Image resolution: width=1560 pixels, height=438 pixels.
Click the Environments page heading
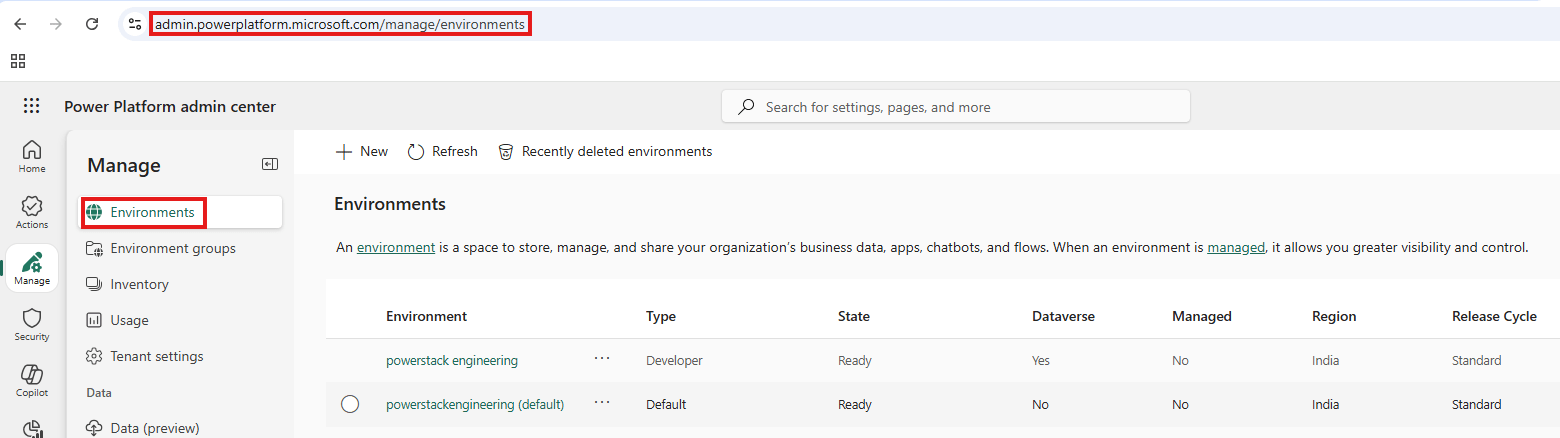[x=390, y=204]
